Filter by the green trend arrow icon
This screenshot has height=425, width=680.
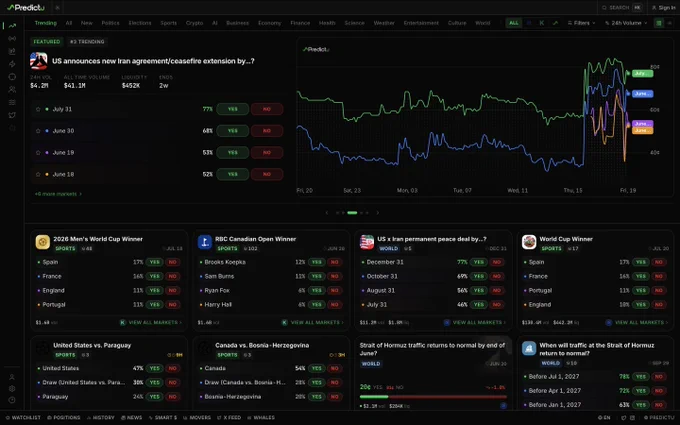point(555,23)
